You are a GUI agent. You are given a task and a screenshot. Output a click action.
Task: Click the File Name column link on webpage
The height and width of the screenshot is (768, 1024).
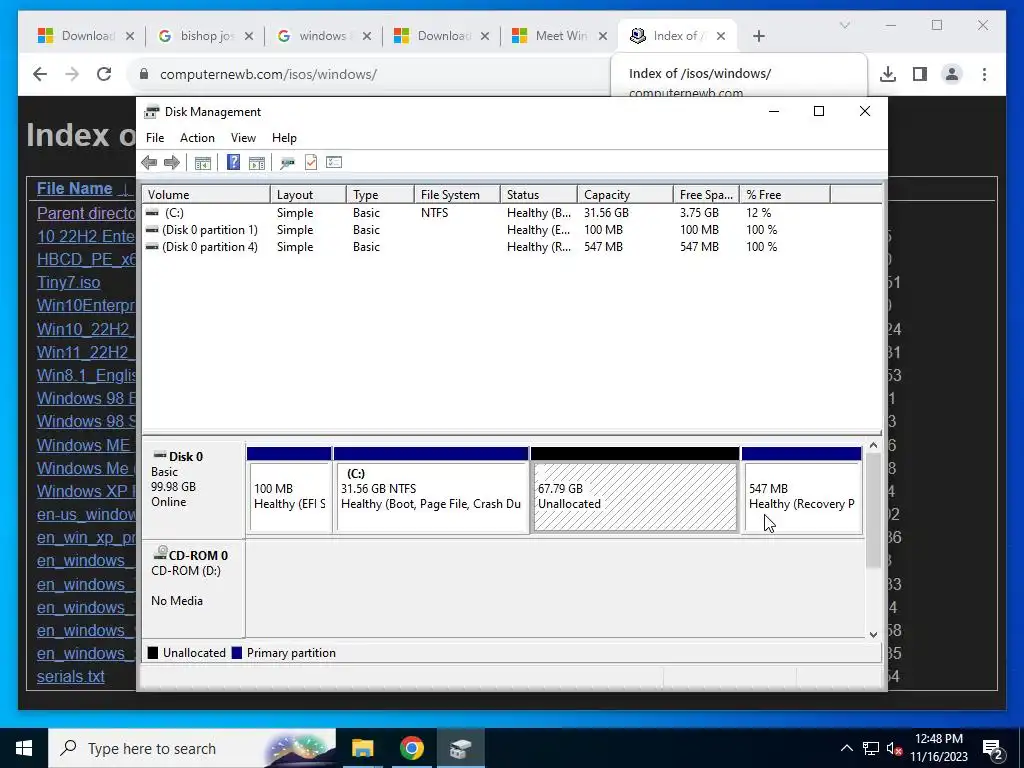point(74,189)
